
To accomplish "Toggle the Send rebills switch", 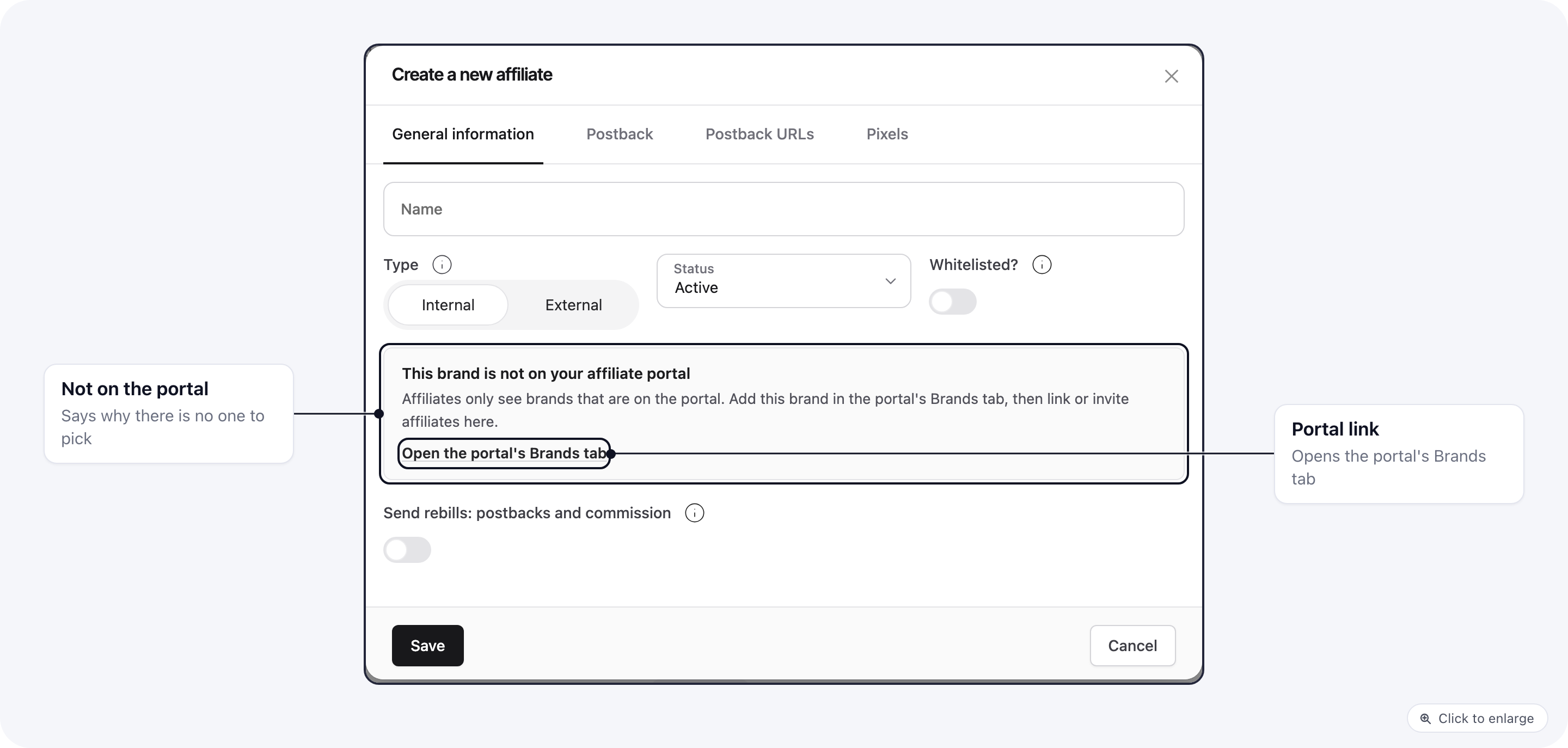I will (x=407, y=550).
